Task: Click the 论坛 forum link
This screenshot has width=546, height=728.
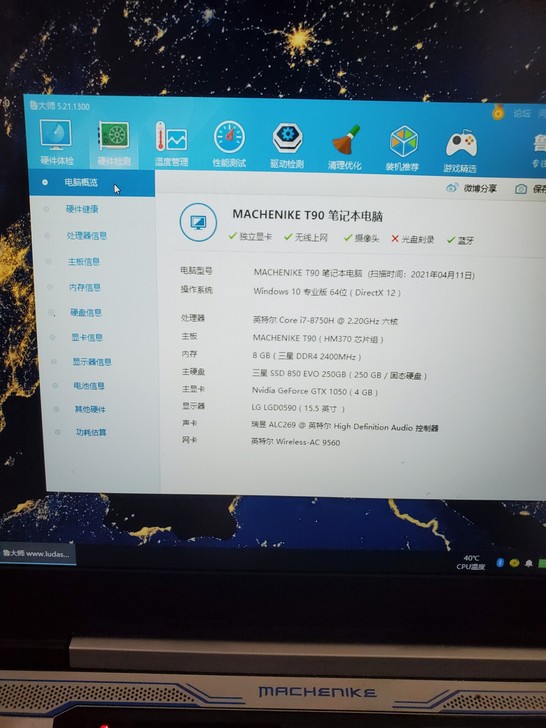Action: (x=522, y=113)
